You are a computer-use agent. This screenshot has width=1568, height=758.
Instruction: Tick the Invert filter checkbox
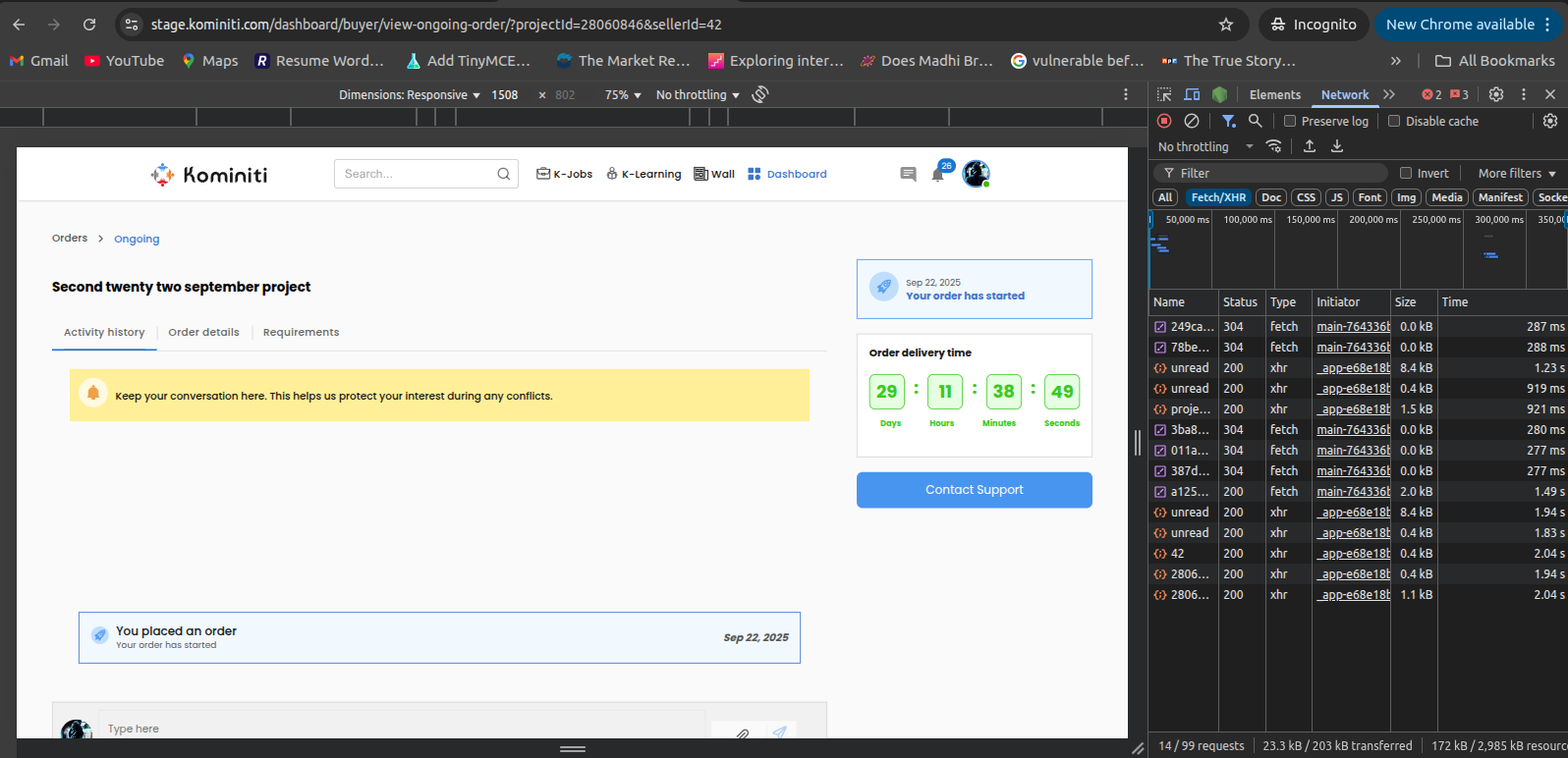pyautogui.click(x=1406, y=173)
